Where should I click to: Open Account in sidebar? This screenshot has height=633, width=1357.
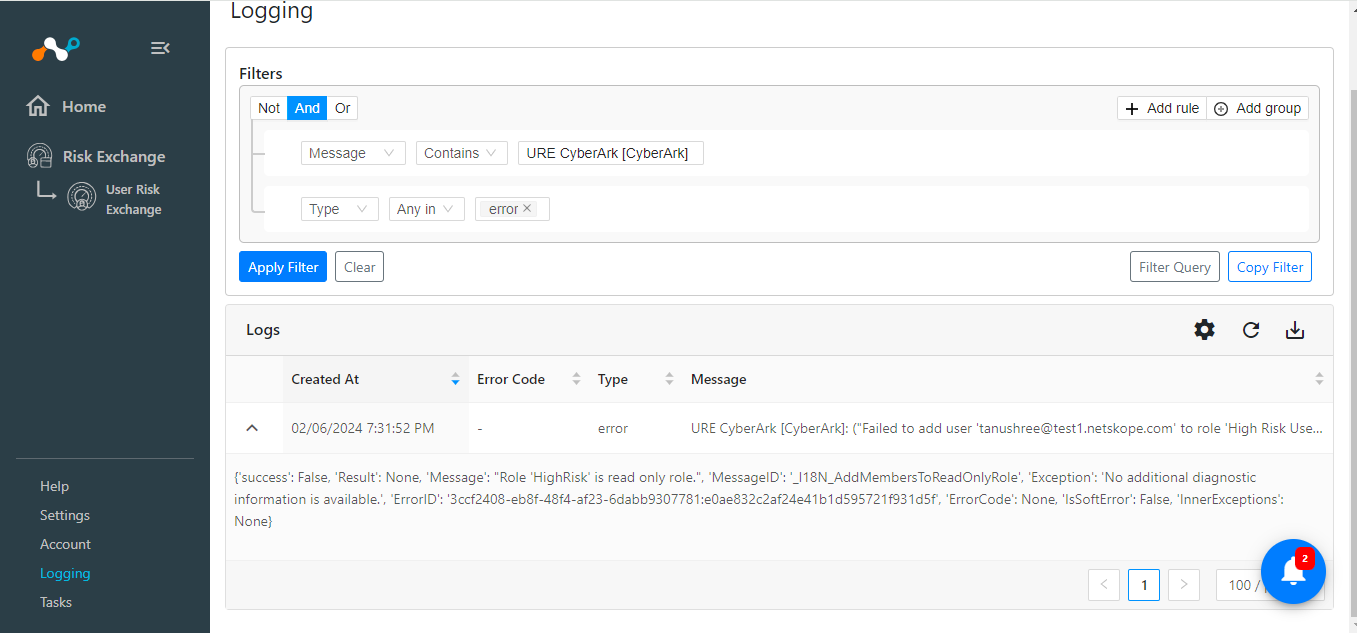point(65,544)
